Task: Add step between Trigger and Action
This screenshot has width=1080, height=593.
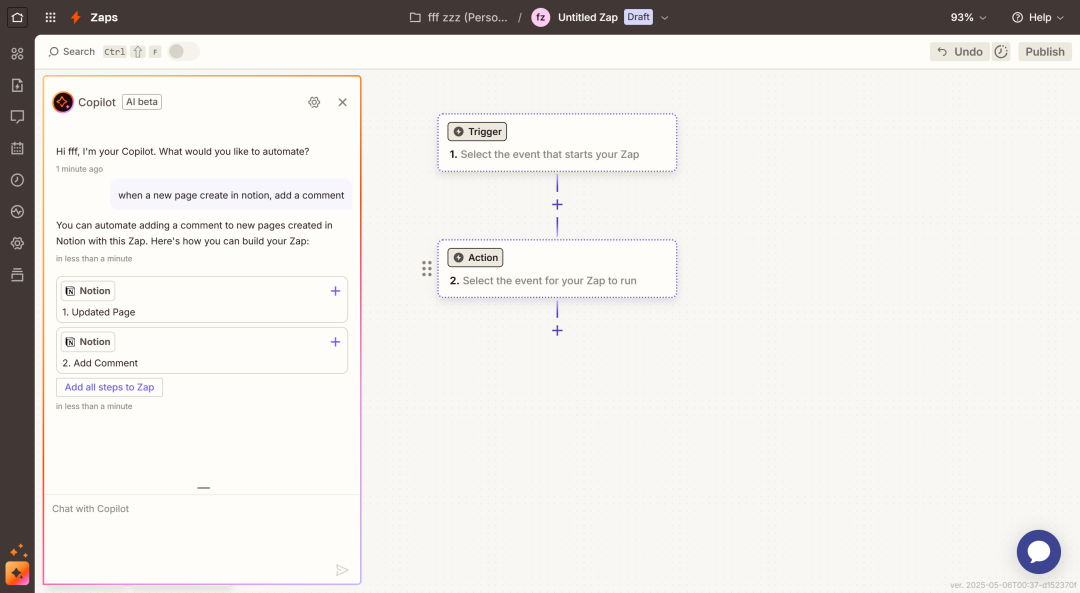Action: [557, 205]
